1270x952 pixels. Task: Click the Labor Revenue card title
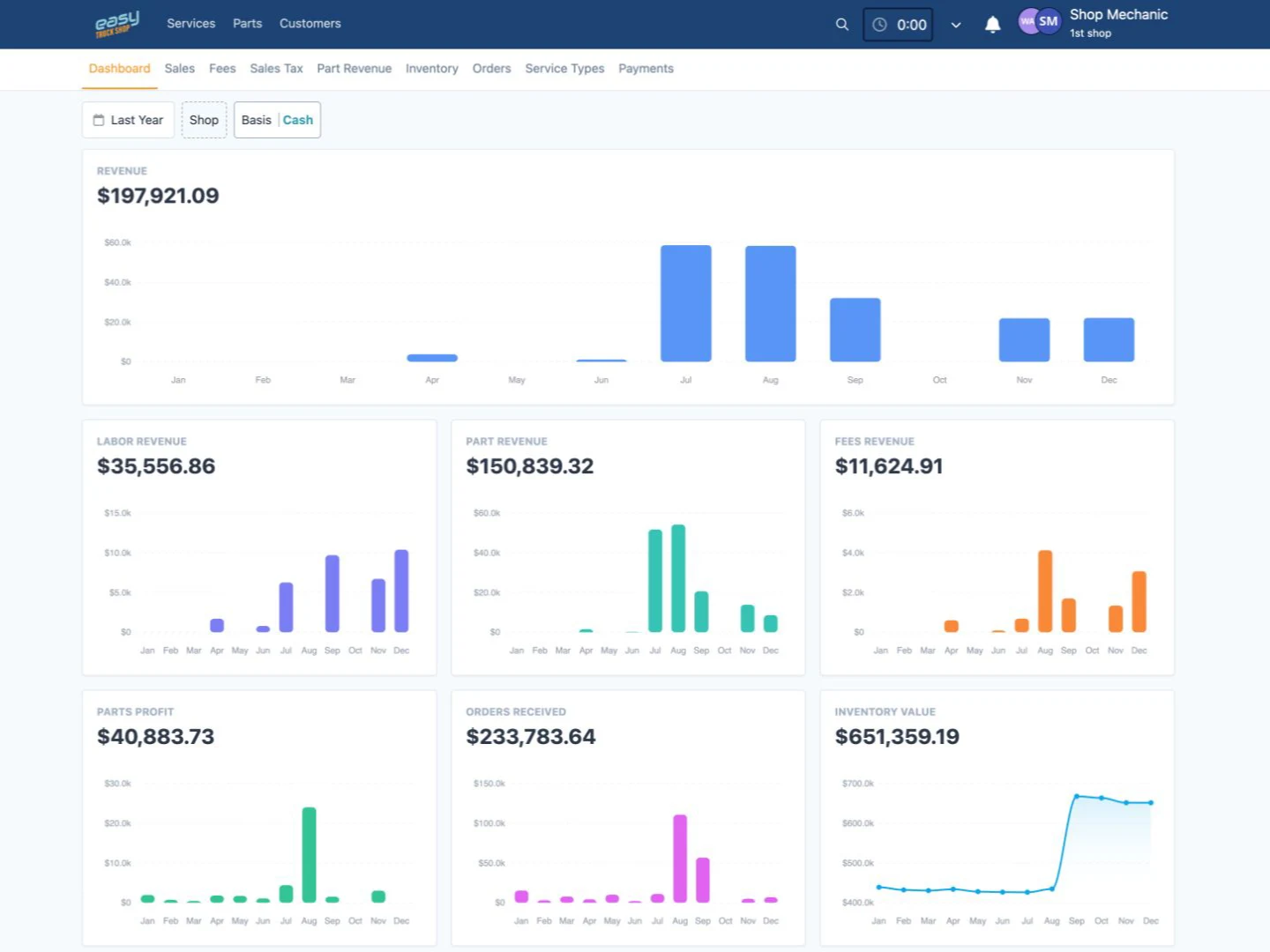142,442
